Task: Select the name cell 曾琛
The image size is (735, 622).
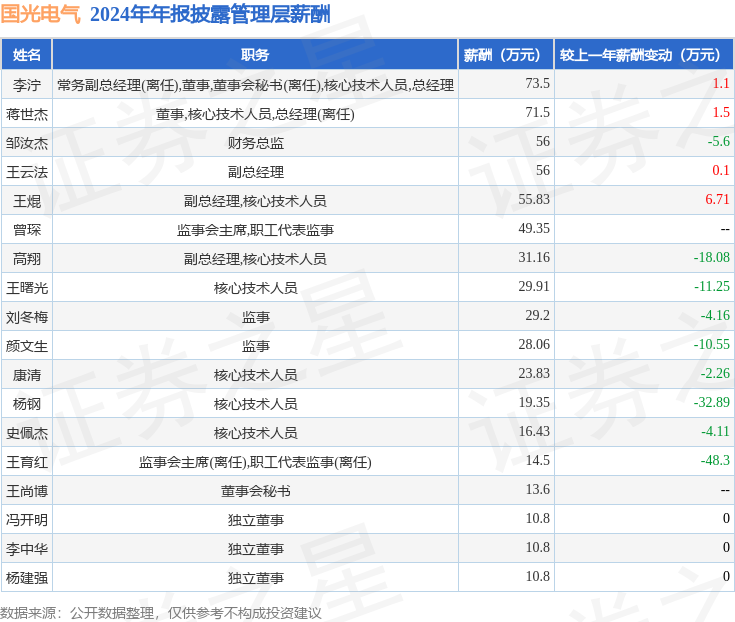Action: click(27, 230)
